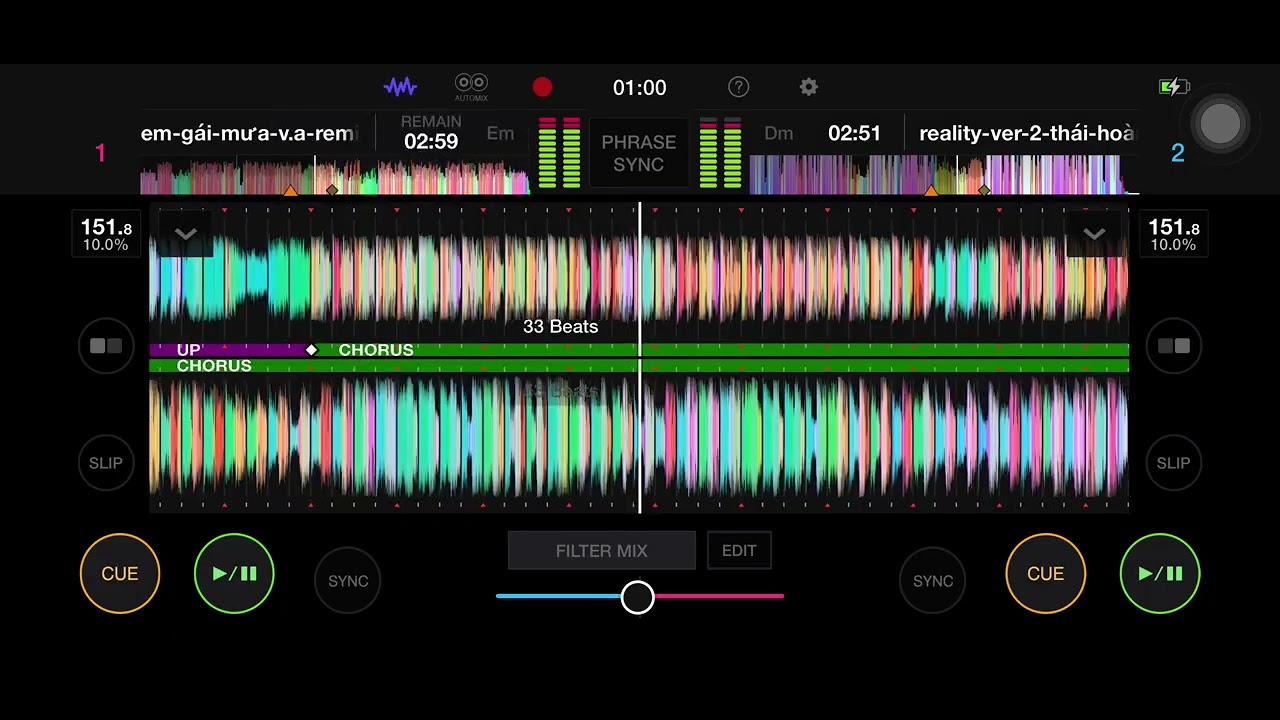Play or pause deck 1
Screen dimensions: 1280x720
[x=234, y=573]
